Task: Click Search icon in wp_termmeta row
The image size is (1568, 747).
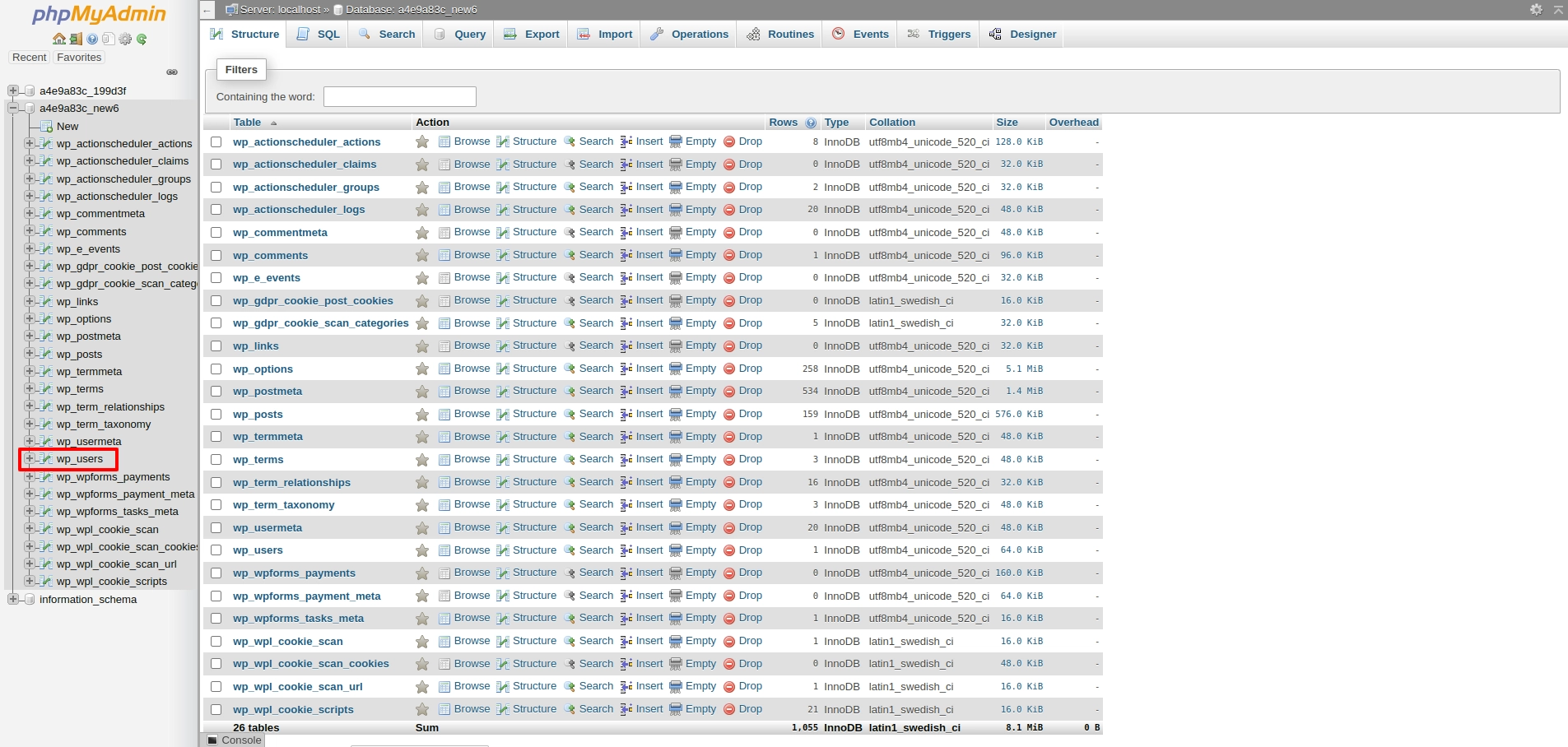Action: click(569, 437)
